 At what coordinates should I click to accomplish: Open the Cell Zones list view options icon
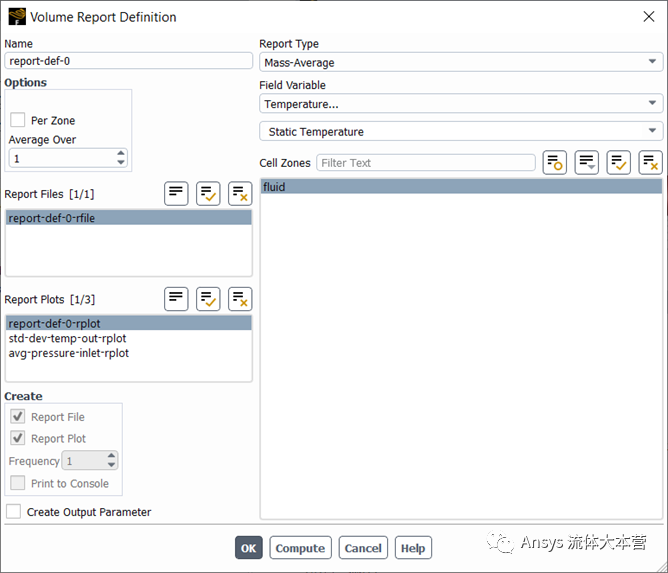click(x=587, y=163)
